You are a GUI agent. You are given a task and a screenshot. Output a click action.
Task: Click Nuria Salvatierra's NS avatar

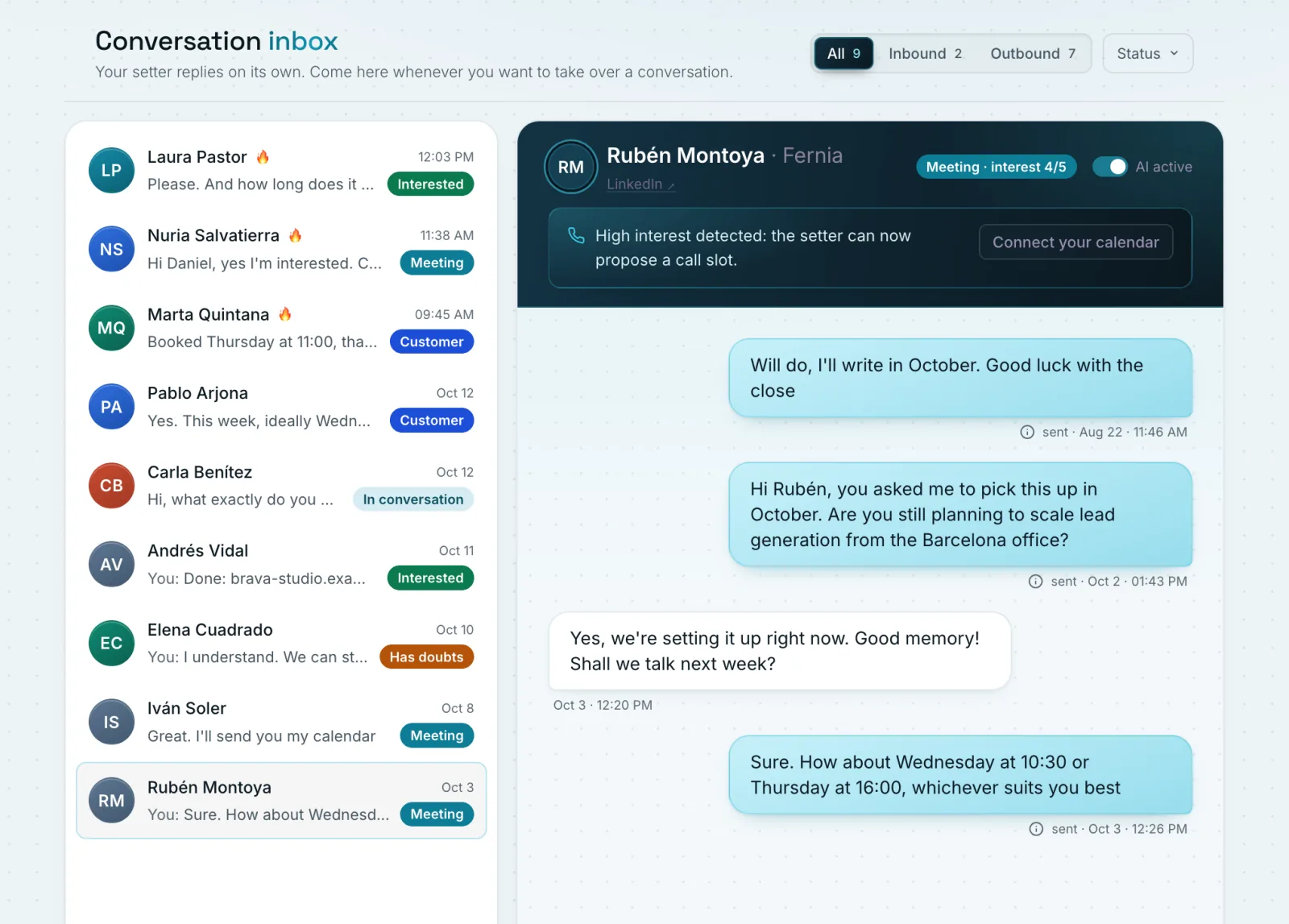[111, 249]
